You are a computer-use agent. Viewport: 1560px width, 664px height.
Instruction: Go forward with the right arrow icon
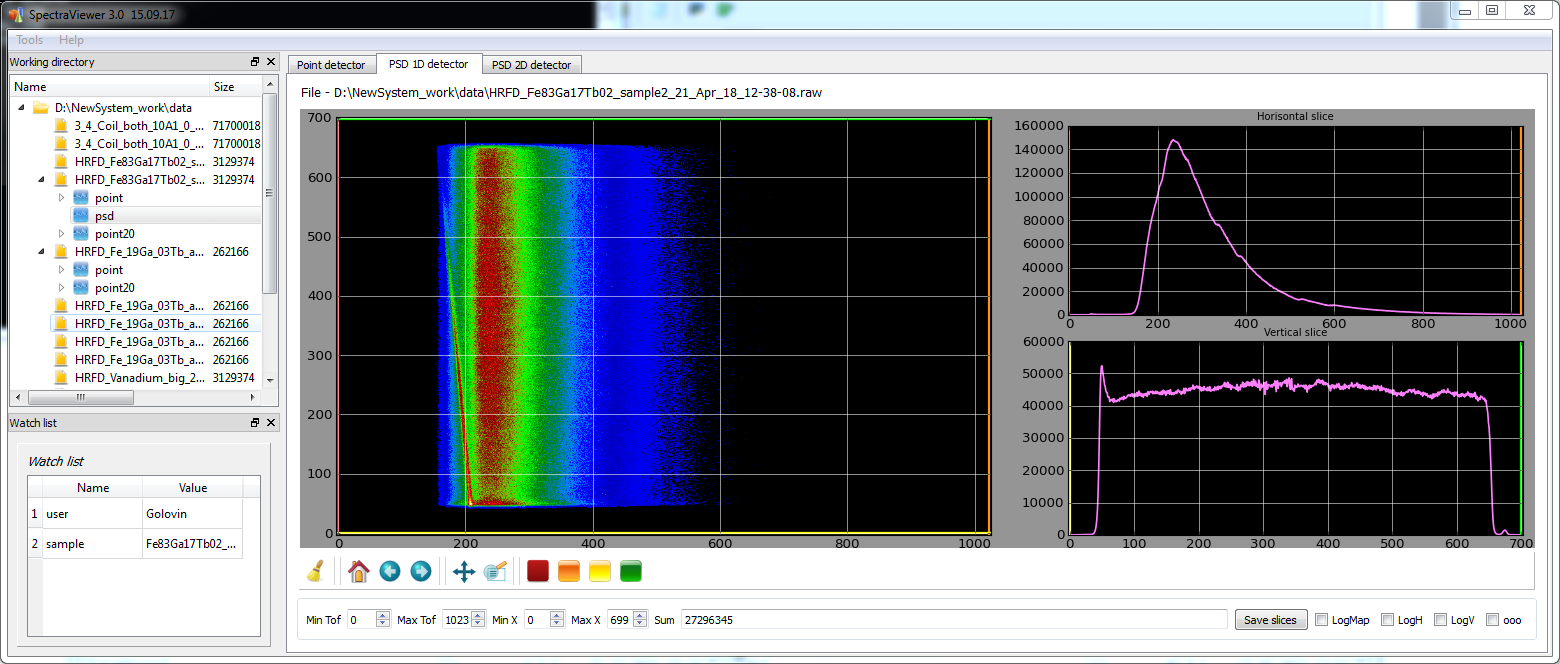click(421, 571)
